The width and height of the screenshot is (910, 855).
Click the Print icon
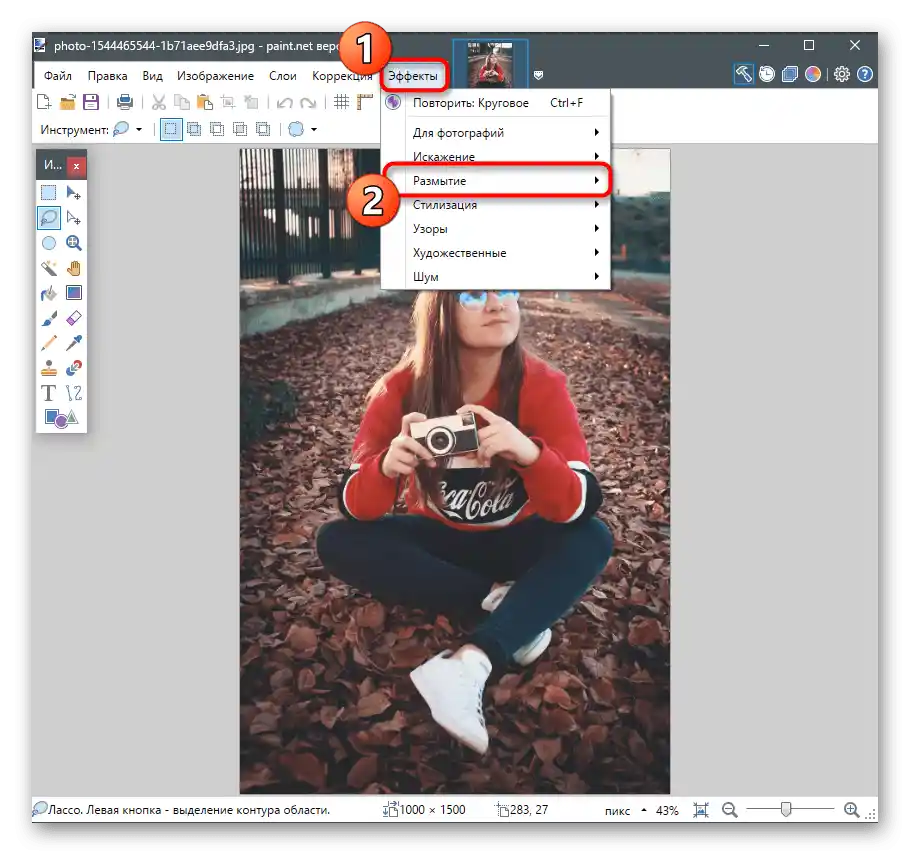[125, 102]
